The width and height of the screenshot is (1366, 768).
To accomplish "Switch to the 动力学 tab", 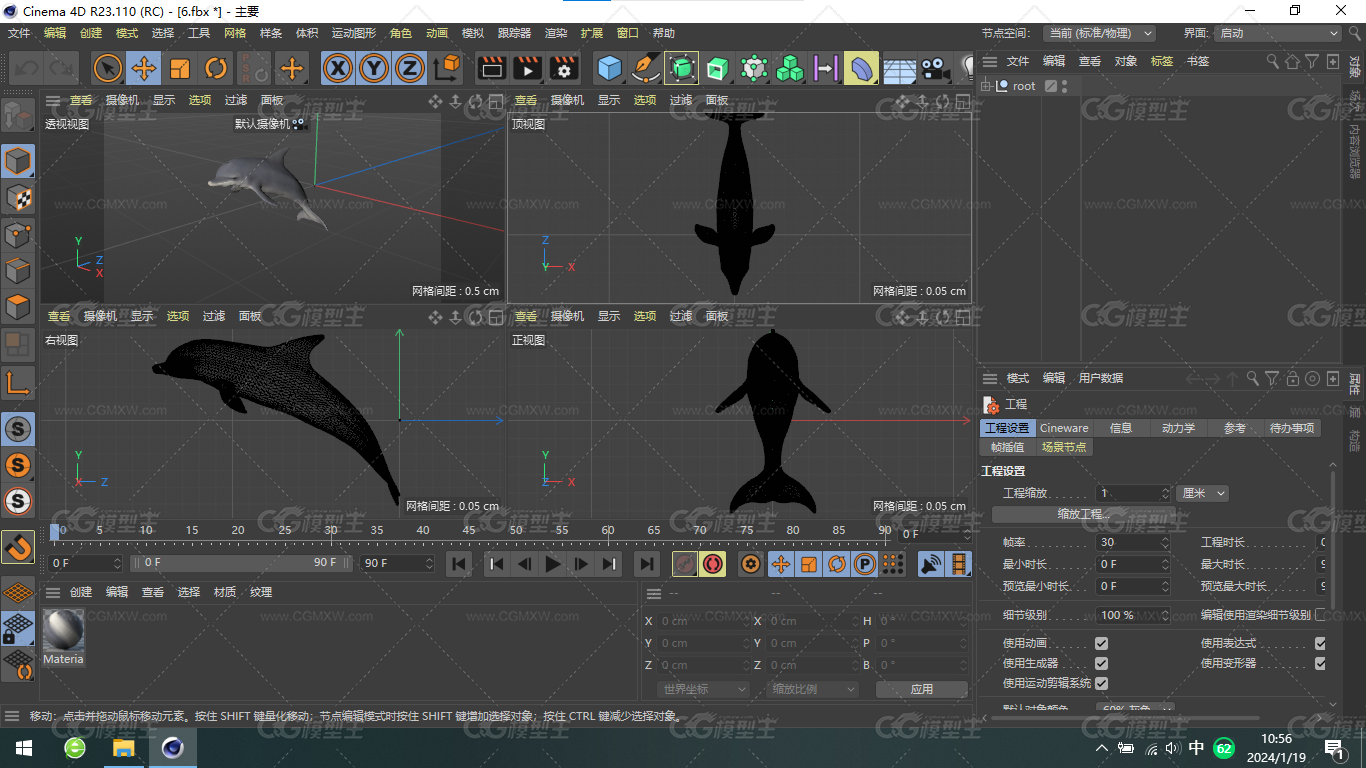I will [x=1178, y=428].
